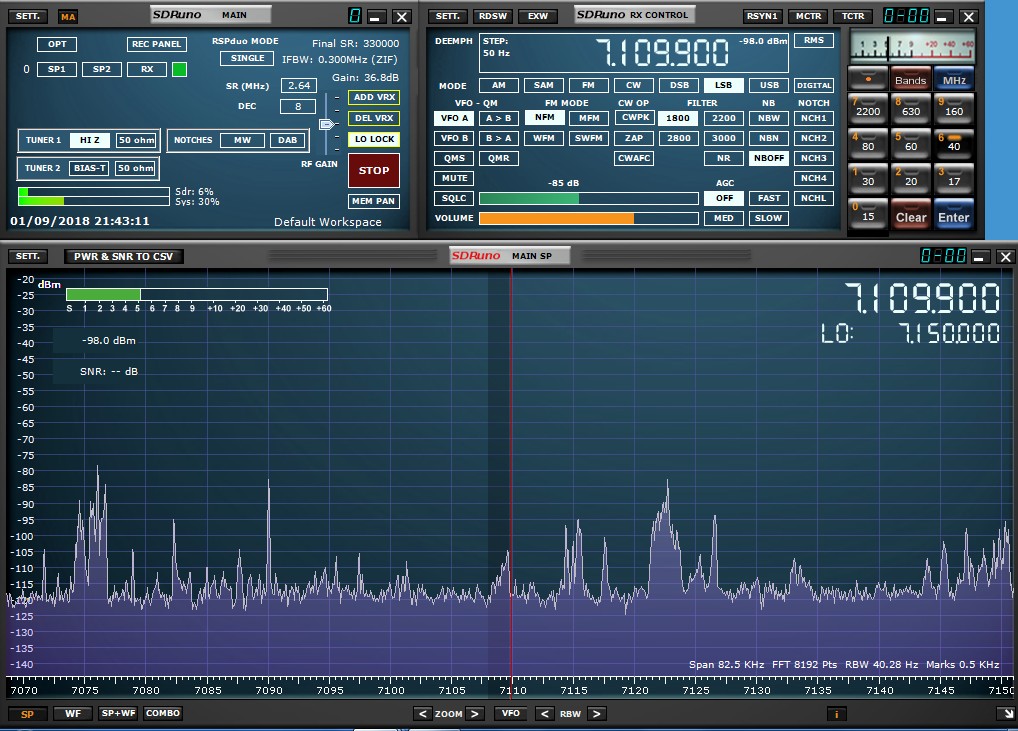Toggle the MW notch filter

[242, 140]
